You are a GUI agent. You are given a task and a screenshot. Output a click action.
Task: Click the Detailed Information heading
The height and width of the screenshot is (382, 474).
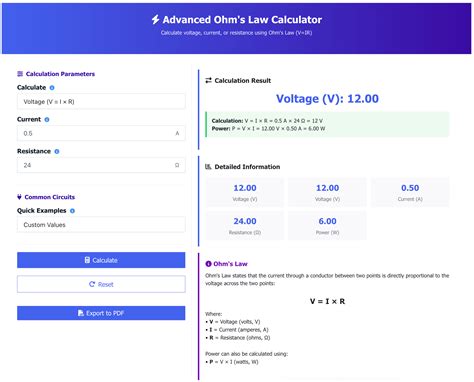point(247,167)
